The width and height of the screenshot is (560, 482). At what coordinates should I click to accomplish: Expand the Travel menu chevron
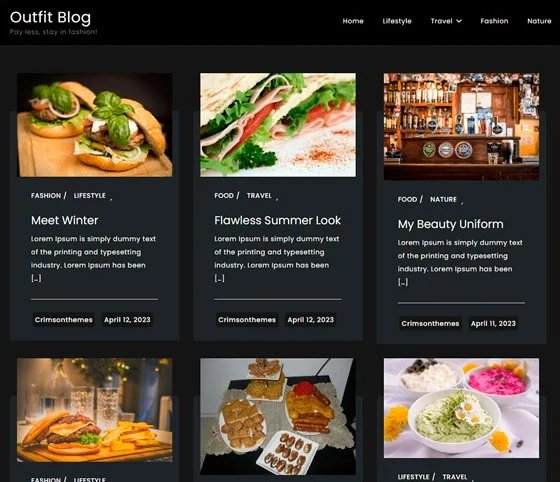459,21
